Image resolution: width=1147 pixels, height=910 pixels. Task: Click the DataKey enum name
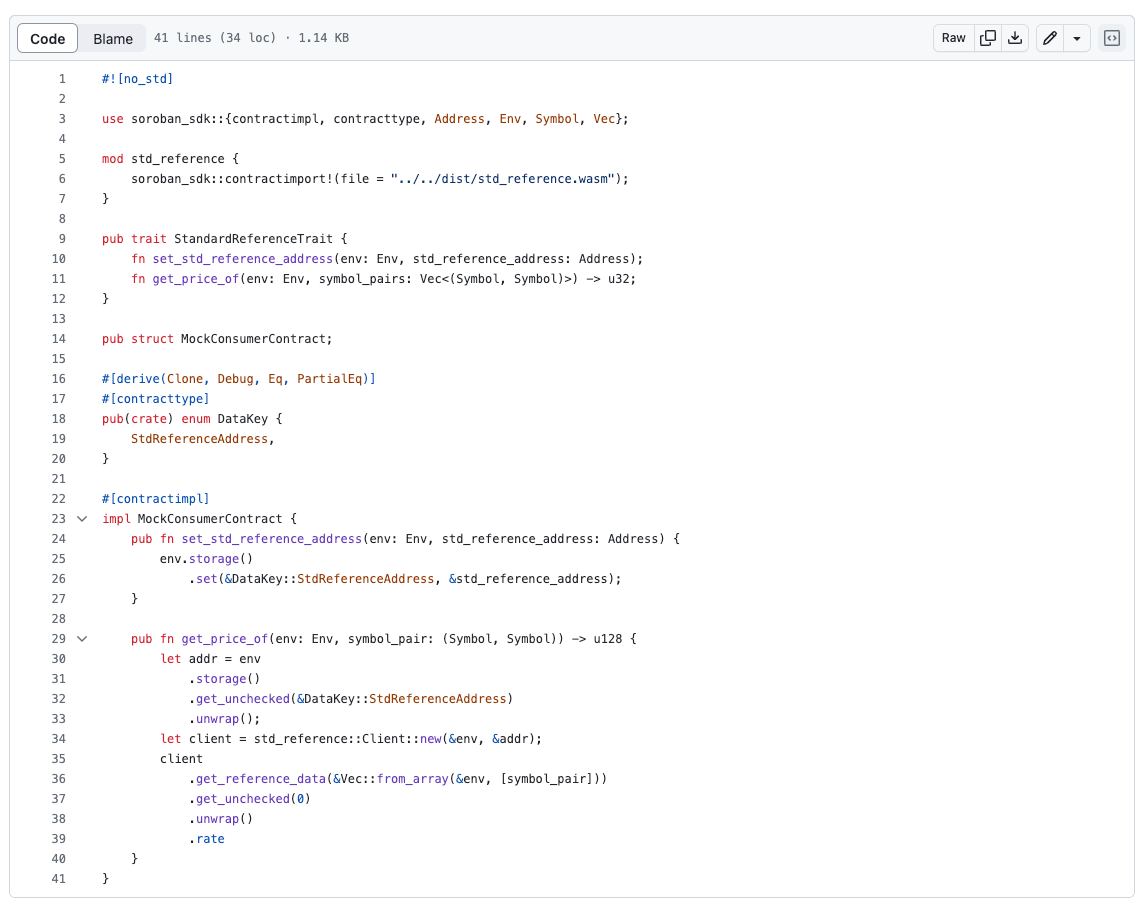(x=243, y=418)
